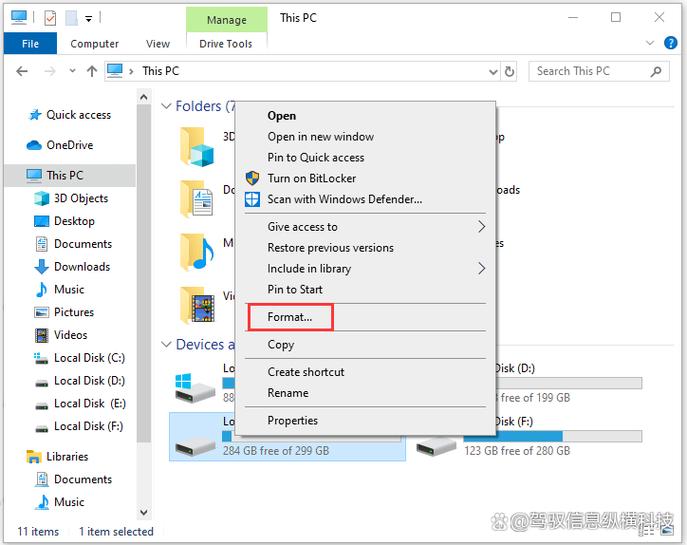The image size is (687, 545).
Task: Select Local Disk (E:) in sidebar
Action: [x=80, y=403]
